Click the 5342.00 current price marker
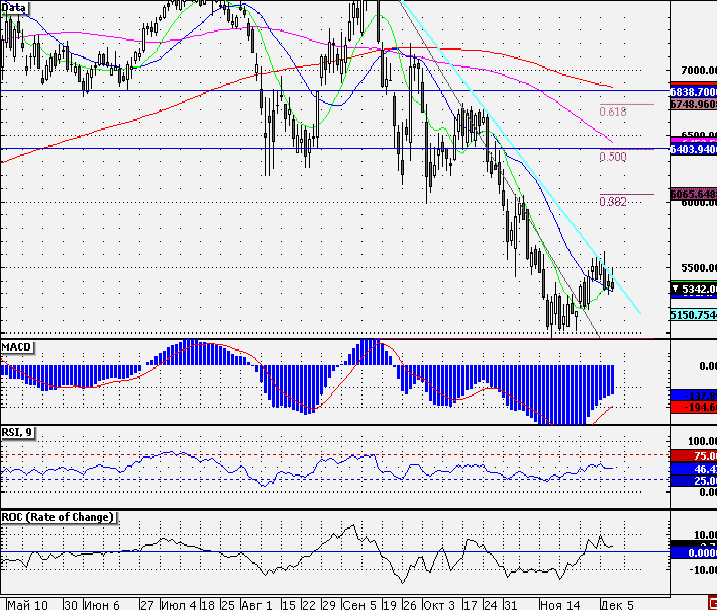The width and height of the screenshot is (717, 610). click(x=694, y=289)
